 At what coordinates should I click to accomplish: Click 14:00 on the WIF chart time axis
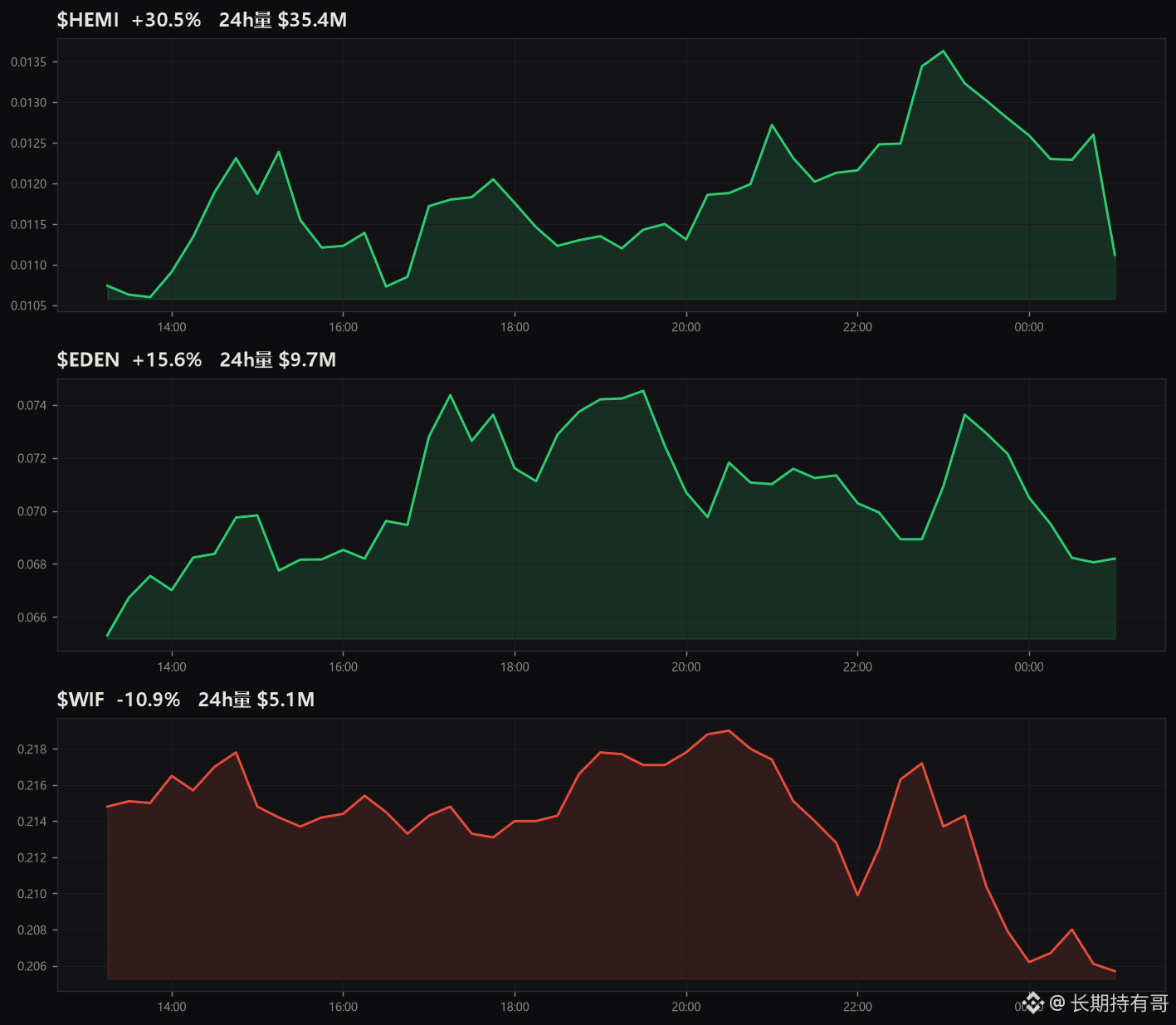(x=172, y=1008)
